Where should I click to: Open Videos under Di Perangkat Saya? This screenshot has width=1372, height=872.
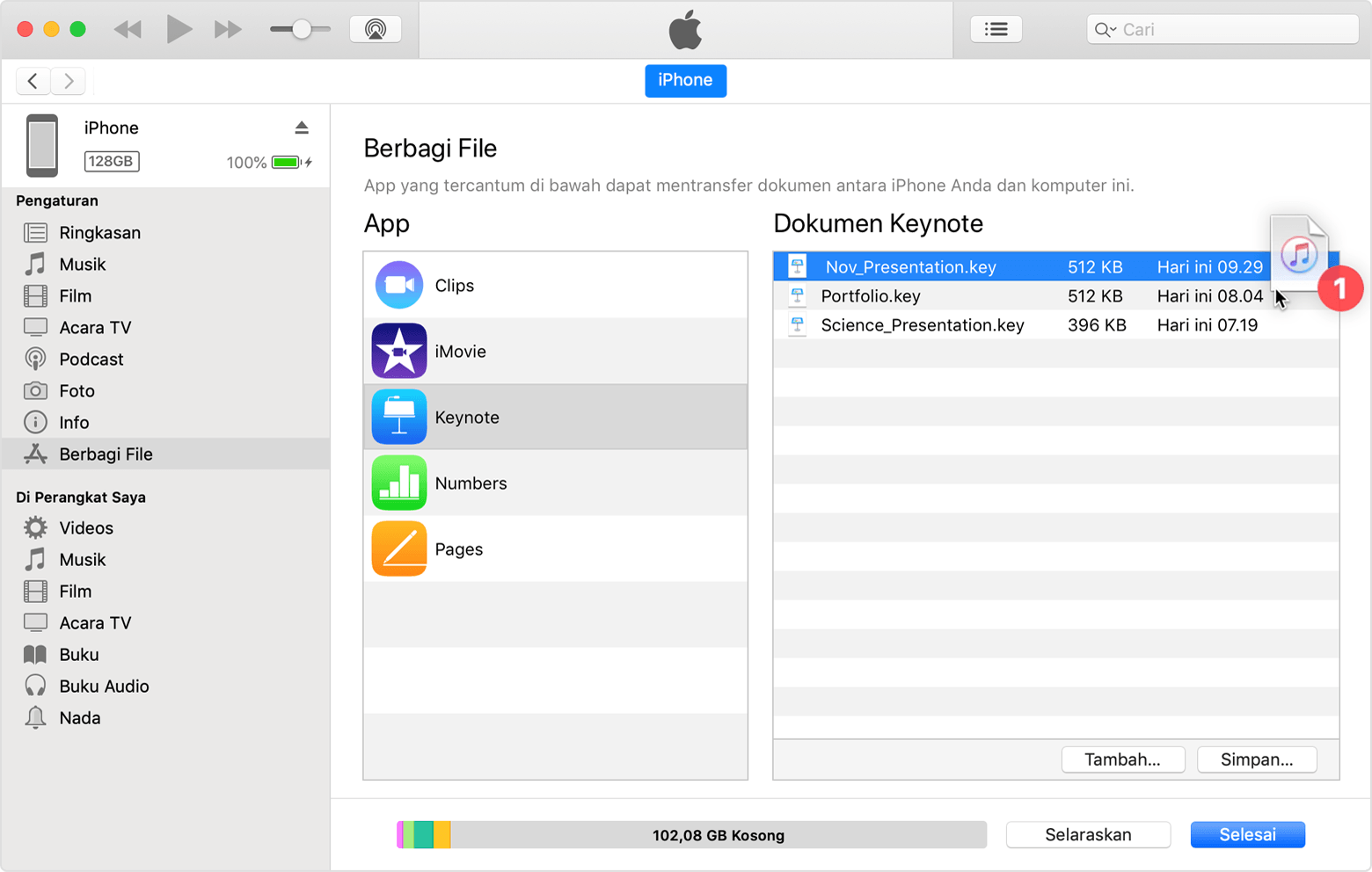coord(165,527)
